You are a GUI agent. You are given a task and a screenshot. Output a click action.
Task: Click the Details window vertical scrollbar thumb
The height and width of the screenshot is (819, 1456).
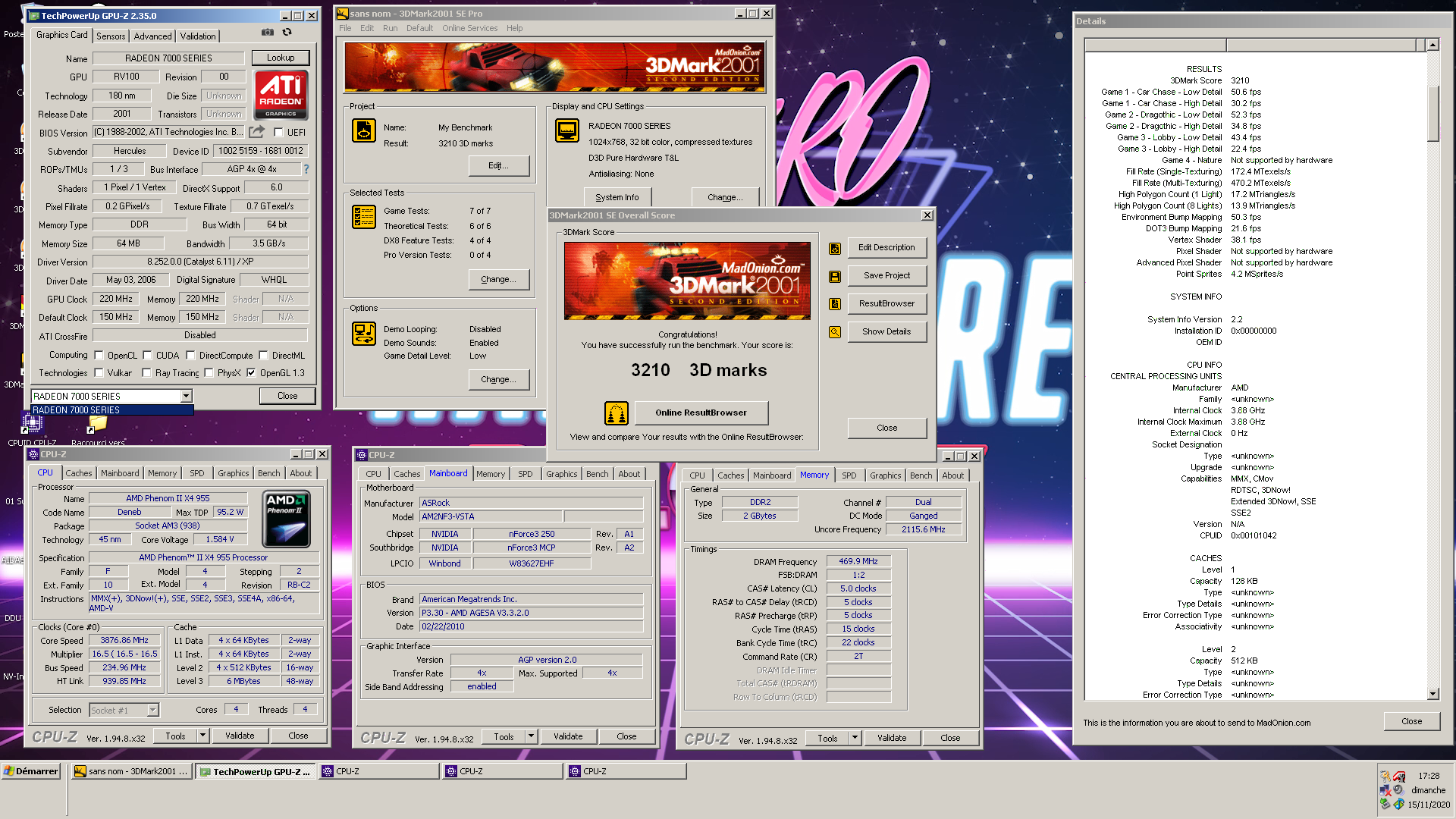point(1432,114)
